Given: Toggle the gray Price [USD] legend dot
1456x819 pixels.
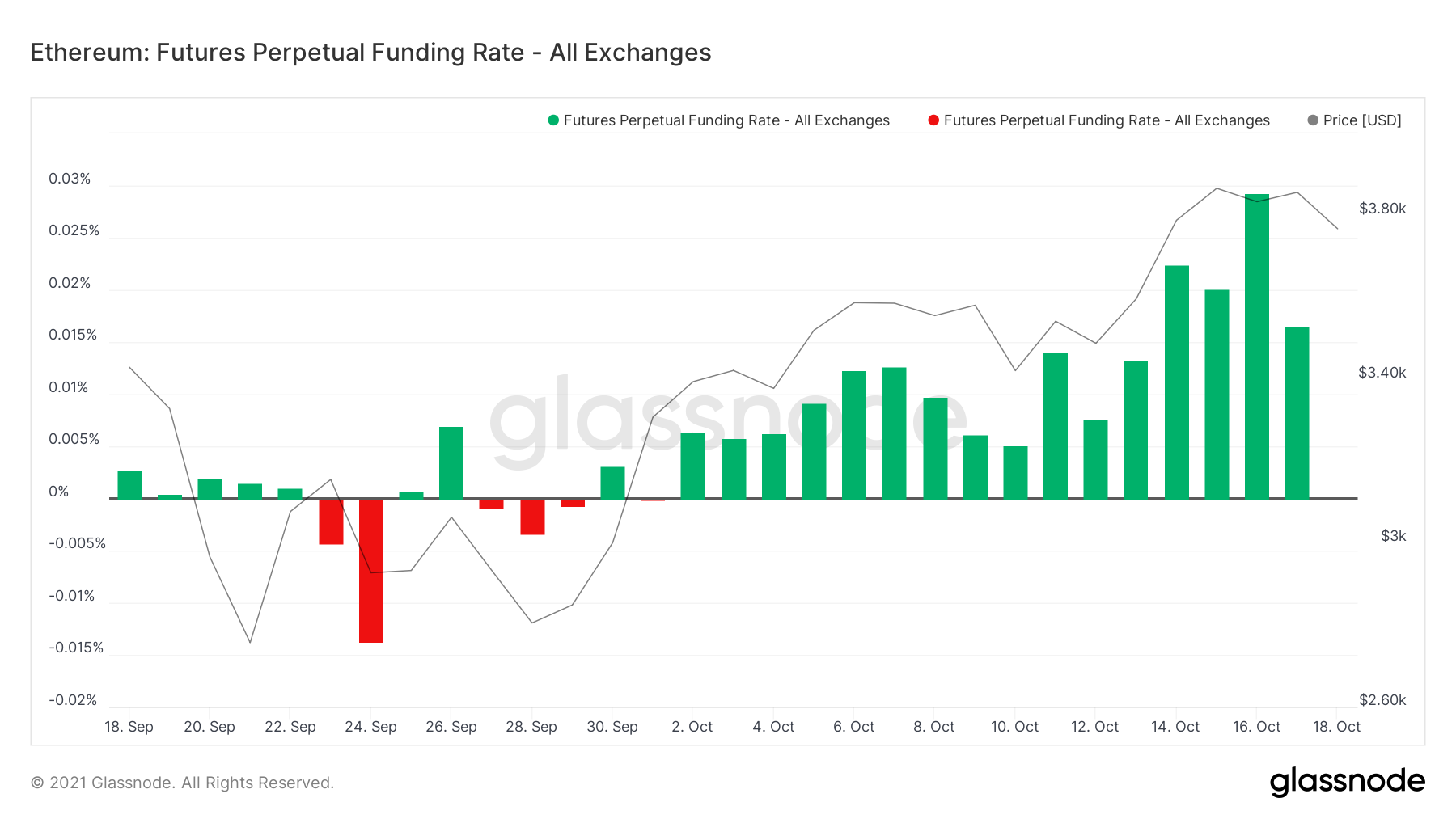Looking at the screenshot, I should pyautogui.click(x=1313, y=120).
